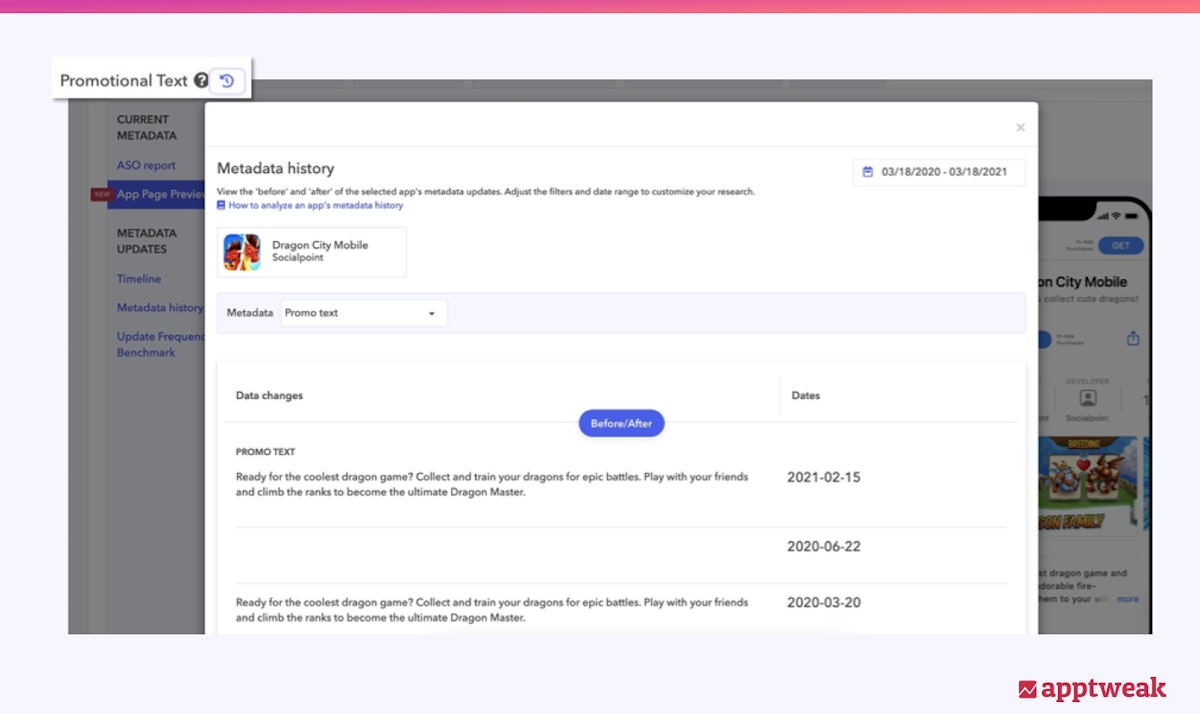Click the calendar icon in date range

[867, 172]
